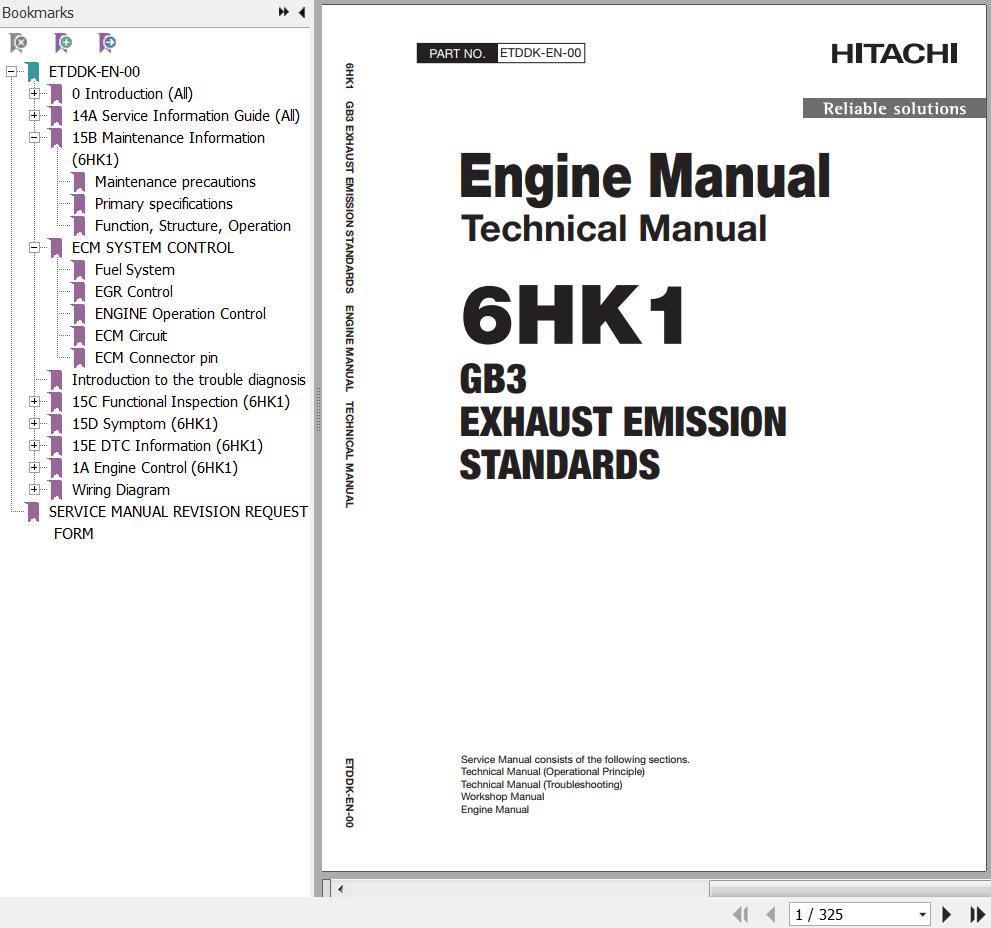Viewport: 991px width, 928px height.
Task: Open the page number dropdown
Action: [922, 915]
